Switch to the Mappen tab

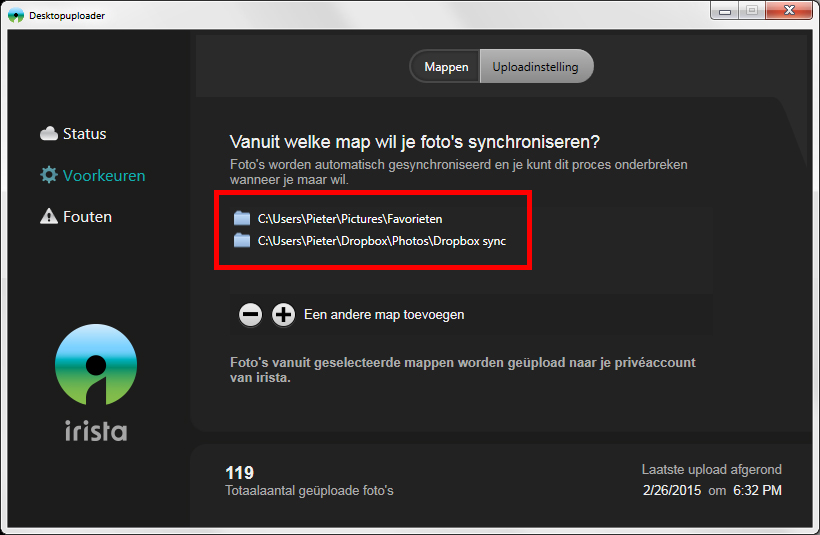pos(446,66)
